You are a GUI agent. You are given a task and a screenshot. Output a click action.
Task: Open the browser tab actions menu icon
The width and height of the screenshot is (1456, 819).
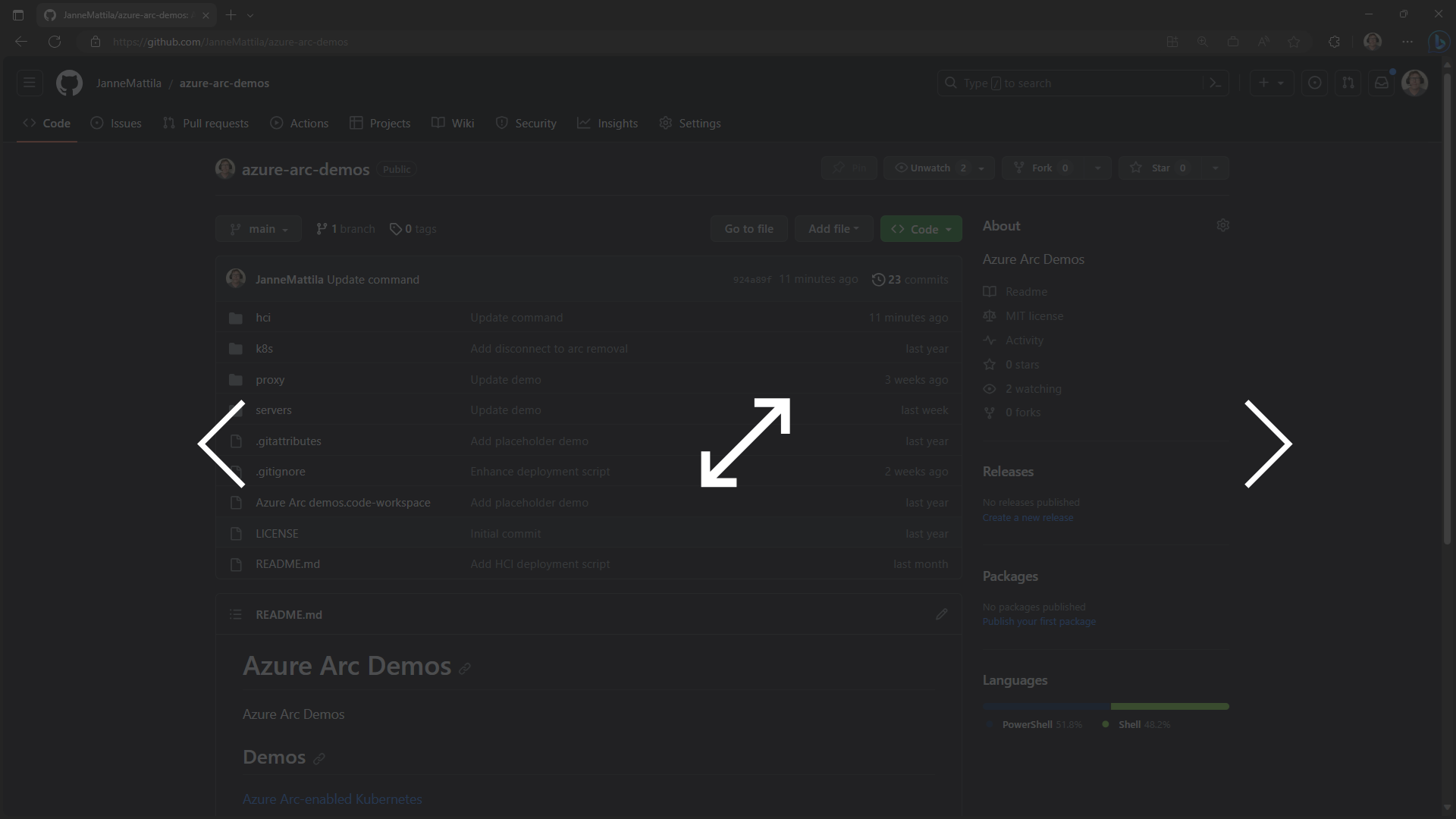[x=18, y=14]
